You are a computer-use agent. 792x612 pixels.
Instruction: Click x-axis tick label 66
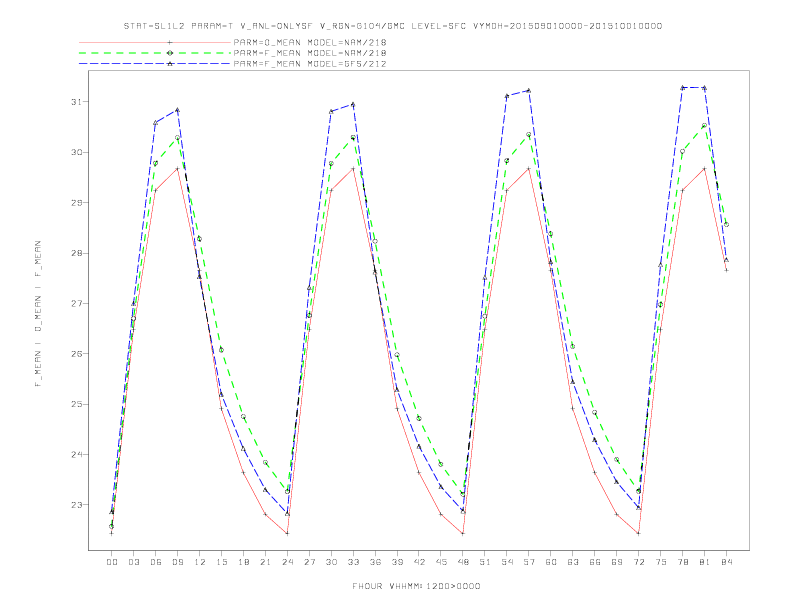[x=595, y=562]
